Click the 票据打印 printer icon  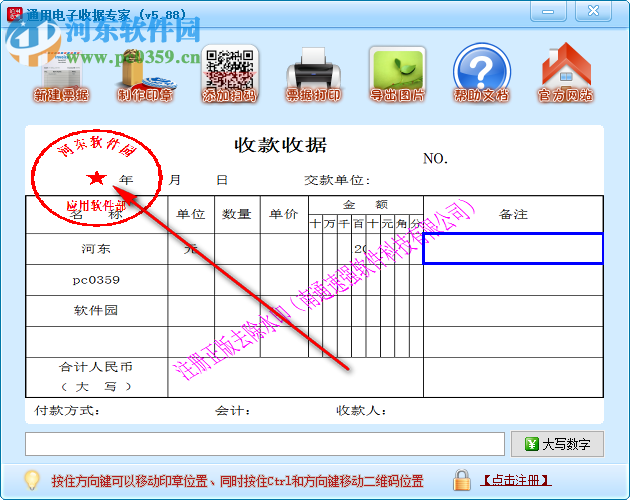pyautogui.click(x=313, y=75)
